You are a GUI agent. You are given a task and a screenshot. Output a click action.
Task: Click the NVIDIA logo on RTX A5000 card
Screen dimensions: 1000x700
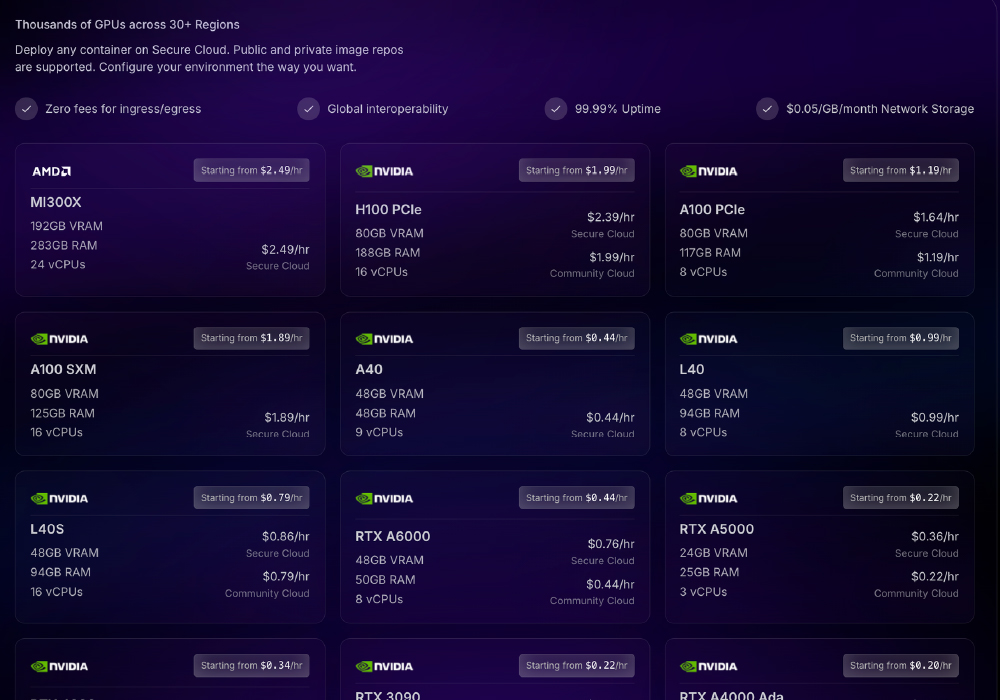pos(708,499)
